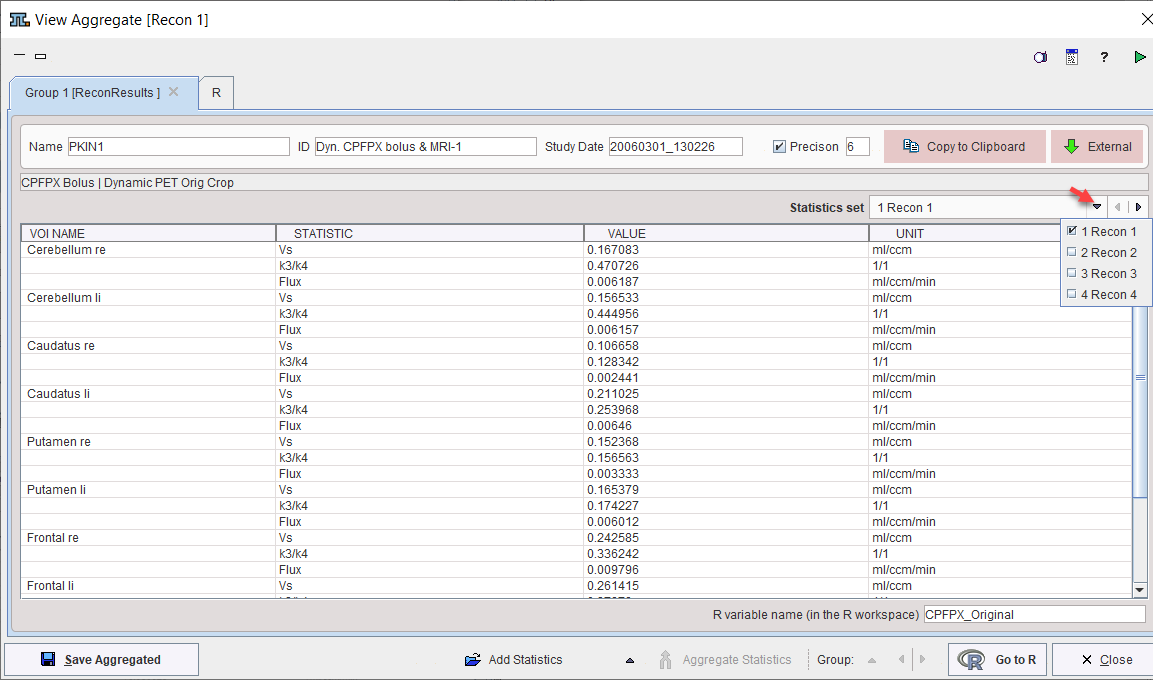Image resolution: width=1153 pixels, height=680 pixels.
Task: Click the VOI NAME column header
Action: 149,233
